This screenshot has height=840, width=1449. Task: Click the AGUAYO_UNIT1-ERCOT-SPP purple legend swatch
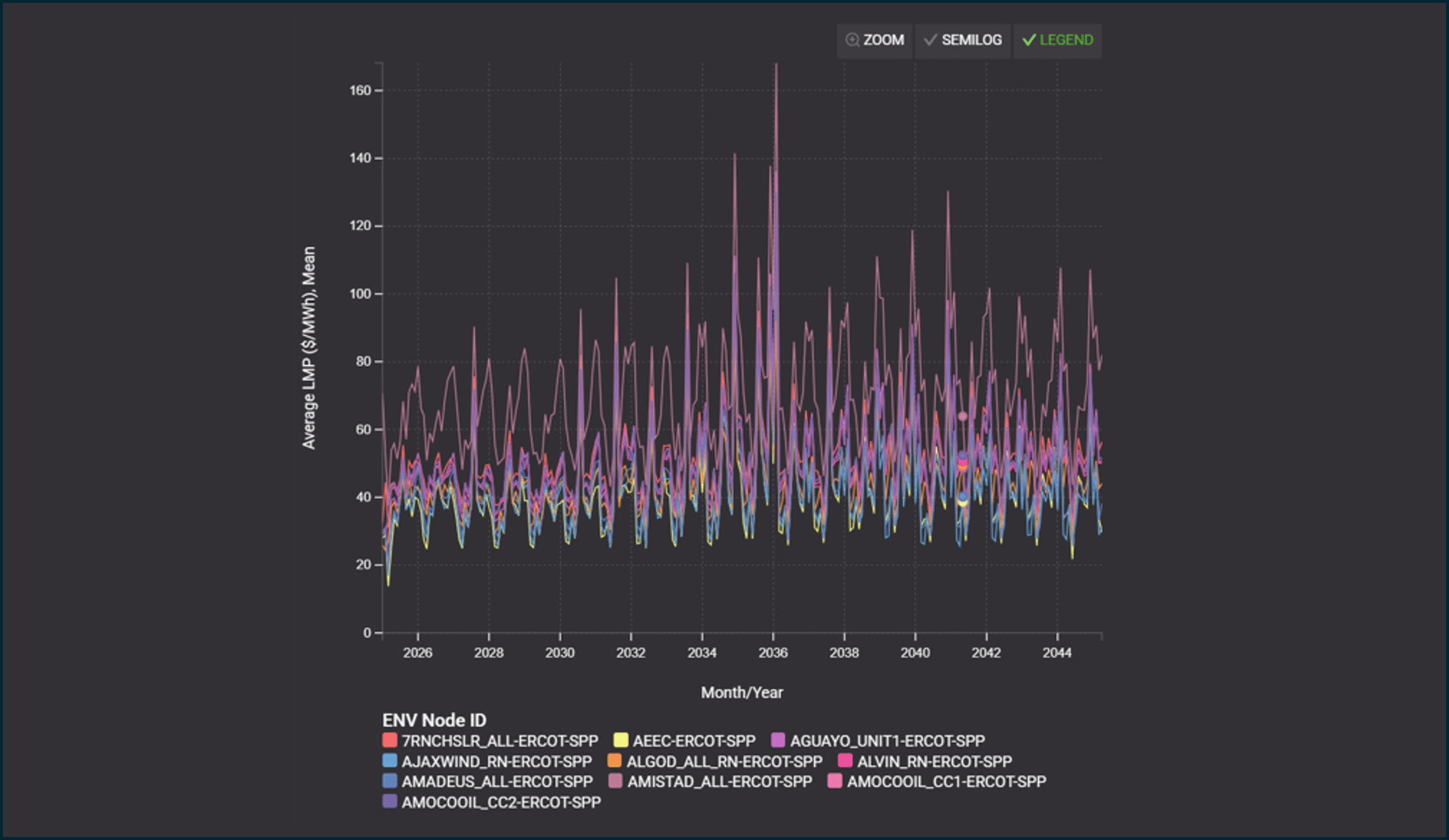777,740
